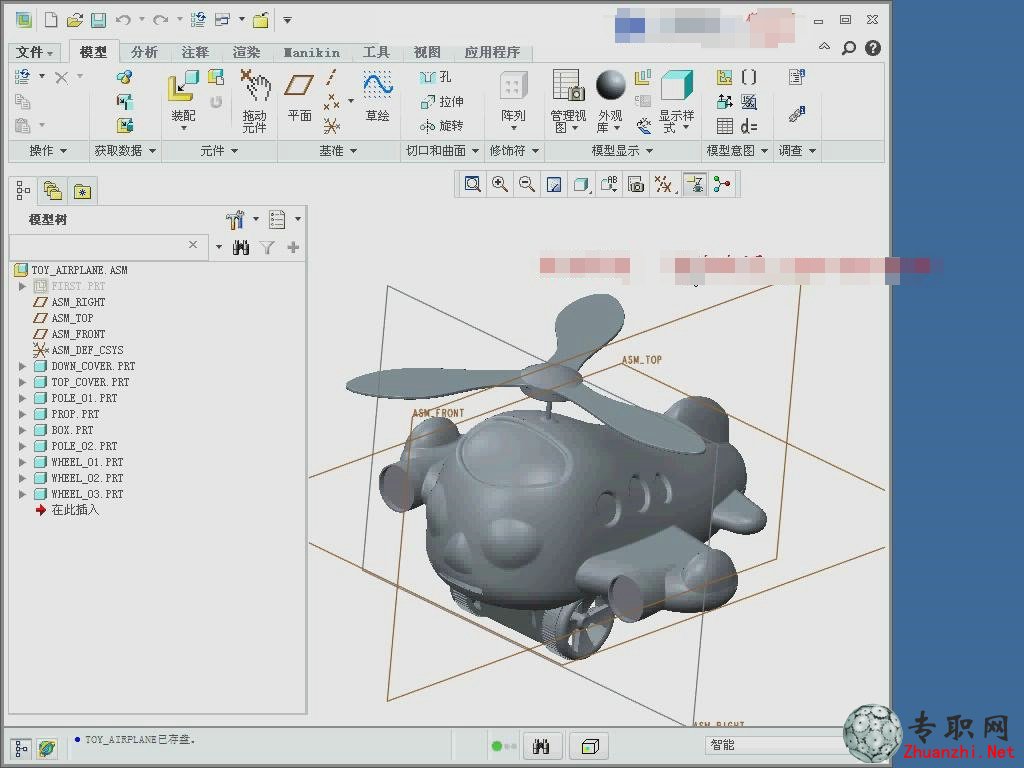
Task: Click the Refit view icon
Action: click(472, 185)
